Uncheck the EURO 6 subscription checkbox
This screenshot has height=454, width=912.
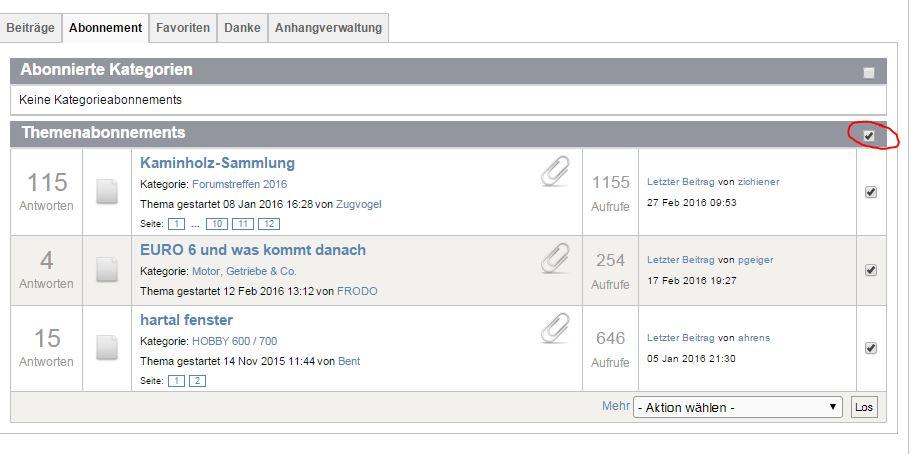(x=870, y=270)
